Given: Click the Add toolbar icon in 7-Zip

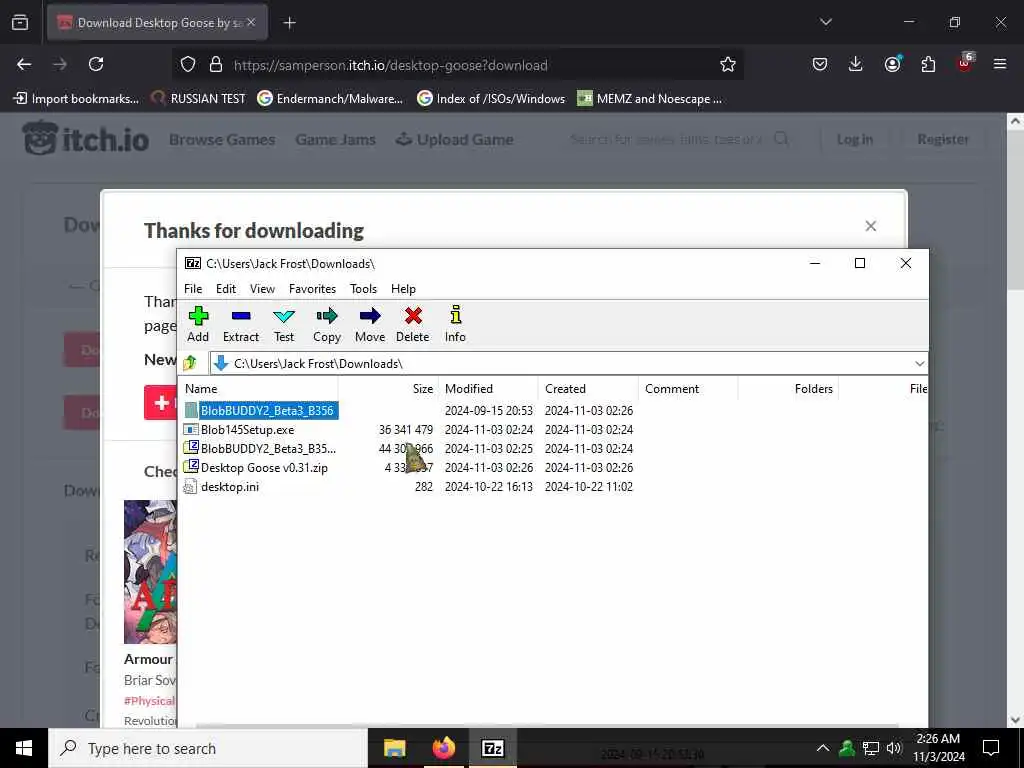Looking at the screenshot, I should (198, 324).
